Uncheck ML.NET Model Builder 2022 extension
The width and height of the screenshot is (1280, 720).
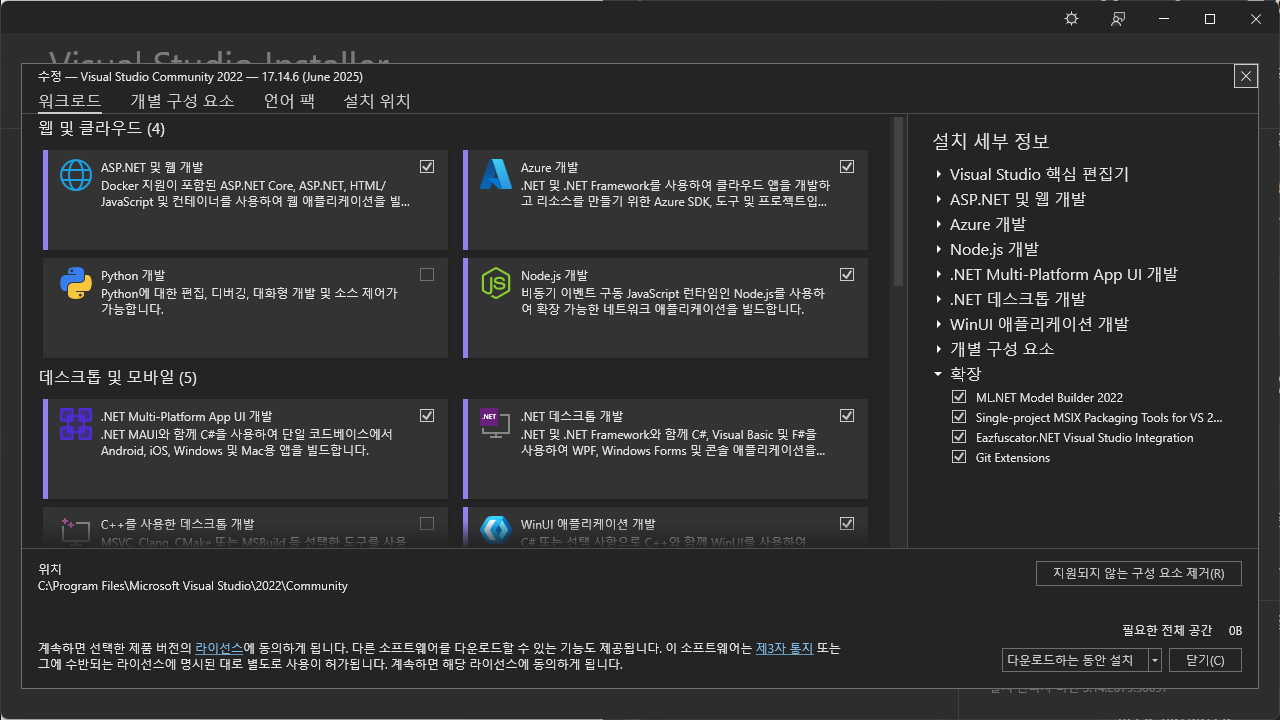(x=960, y=397)
